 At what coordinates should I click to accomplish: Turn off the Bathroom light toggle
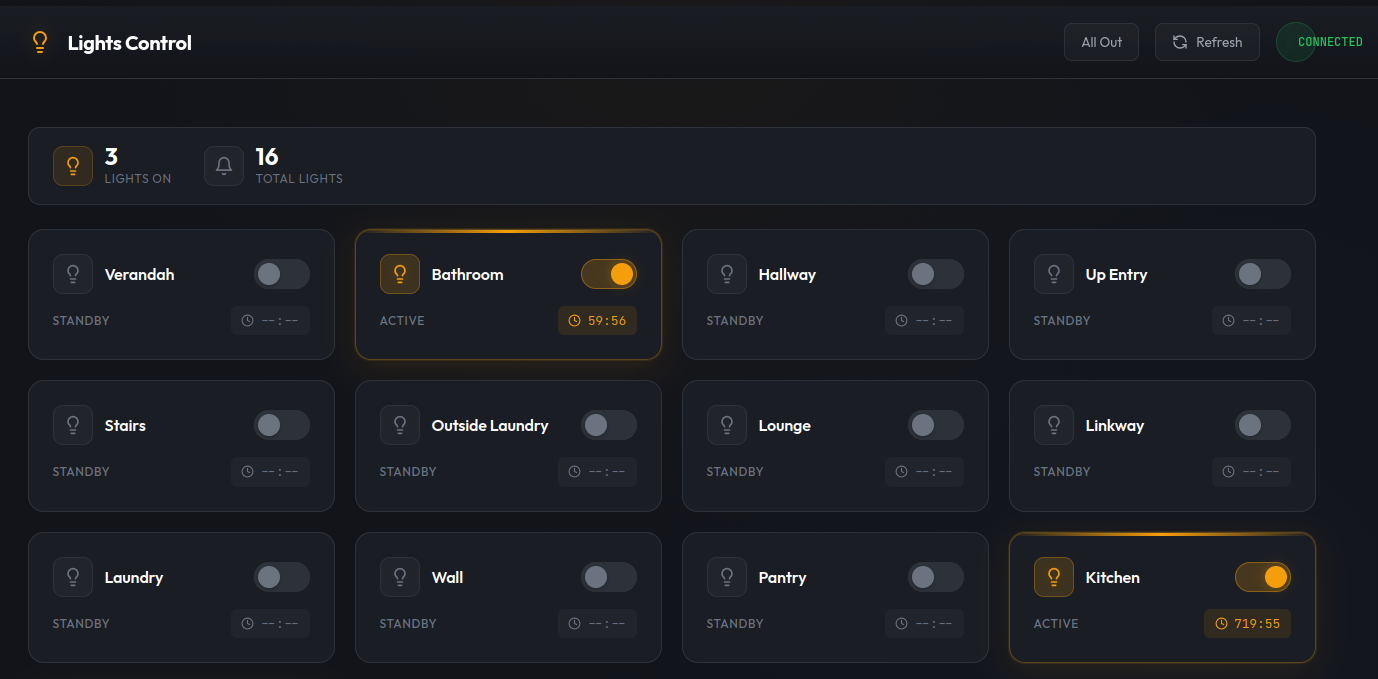[609, 274]
